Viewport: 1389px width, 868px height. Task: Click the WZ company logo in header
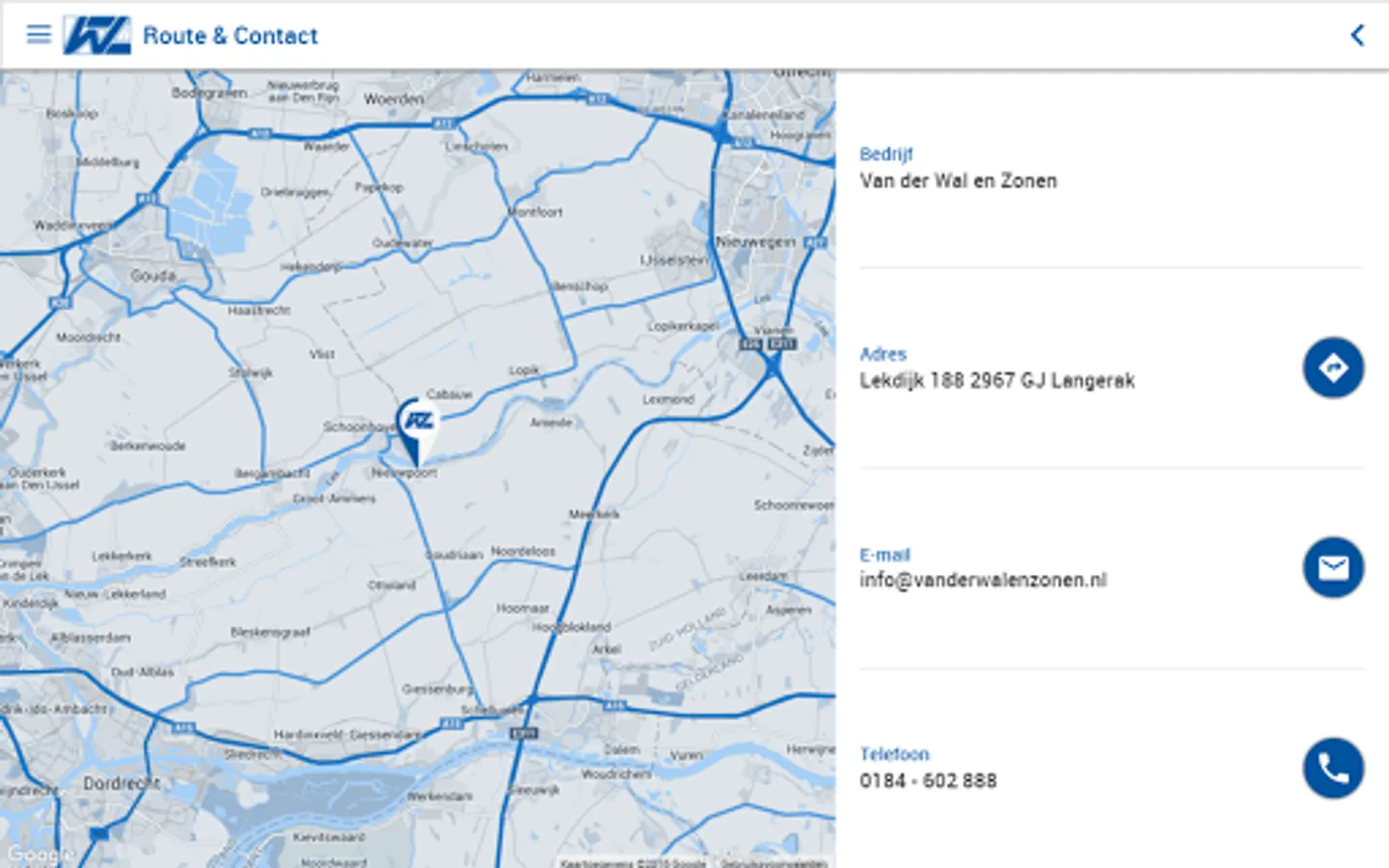tap(96, 36)
